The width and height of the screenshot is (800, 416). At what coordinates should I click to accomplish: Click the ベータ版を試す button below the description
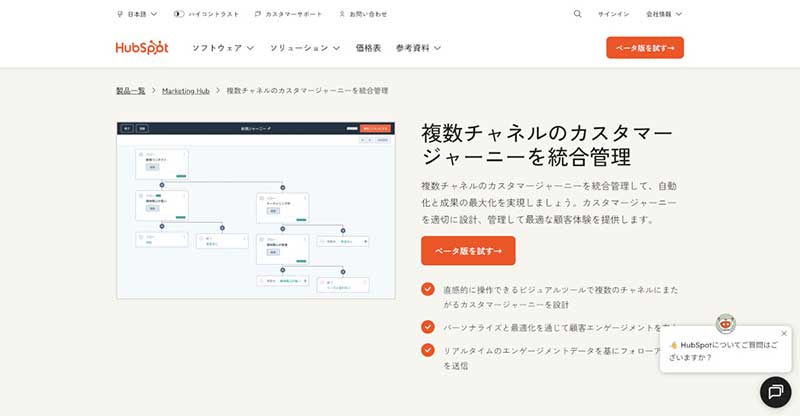point(468,251)
